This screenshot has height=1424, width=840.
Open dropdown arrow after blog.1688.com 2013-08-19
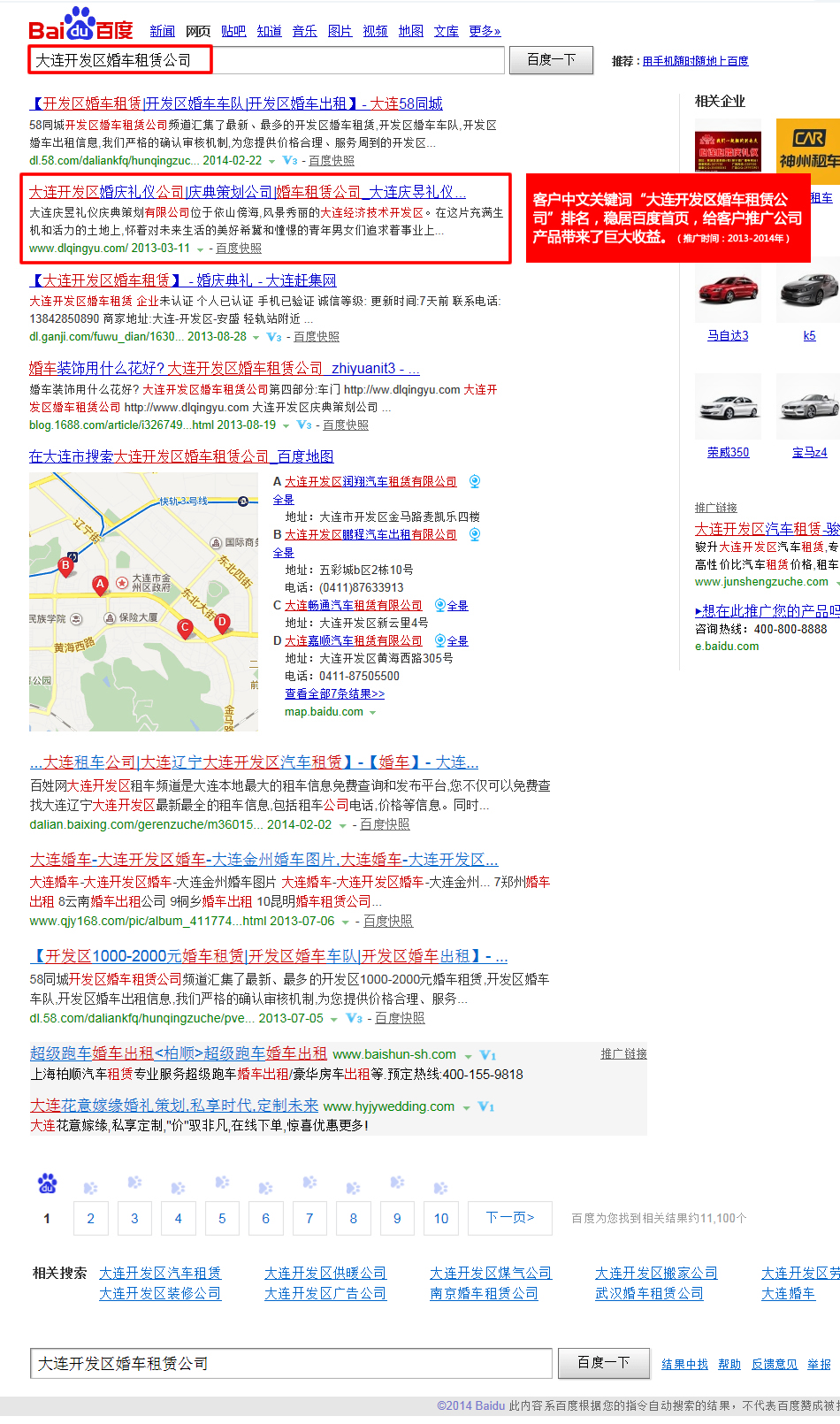point(286,426)
